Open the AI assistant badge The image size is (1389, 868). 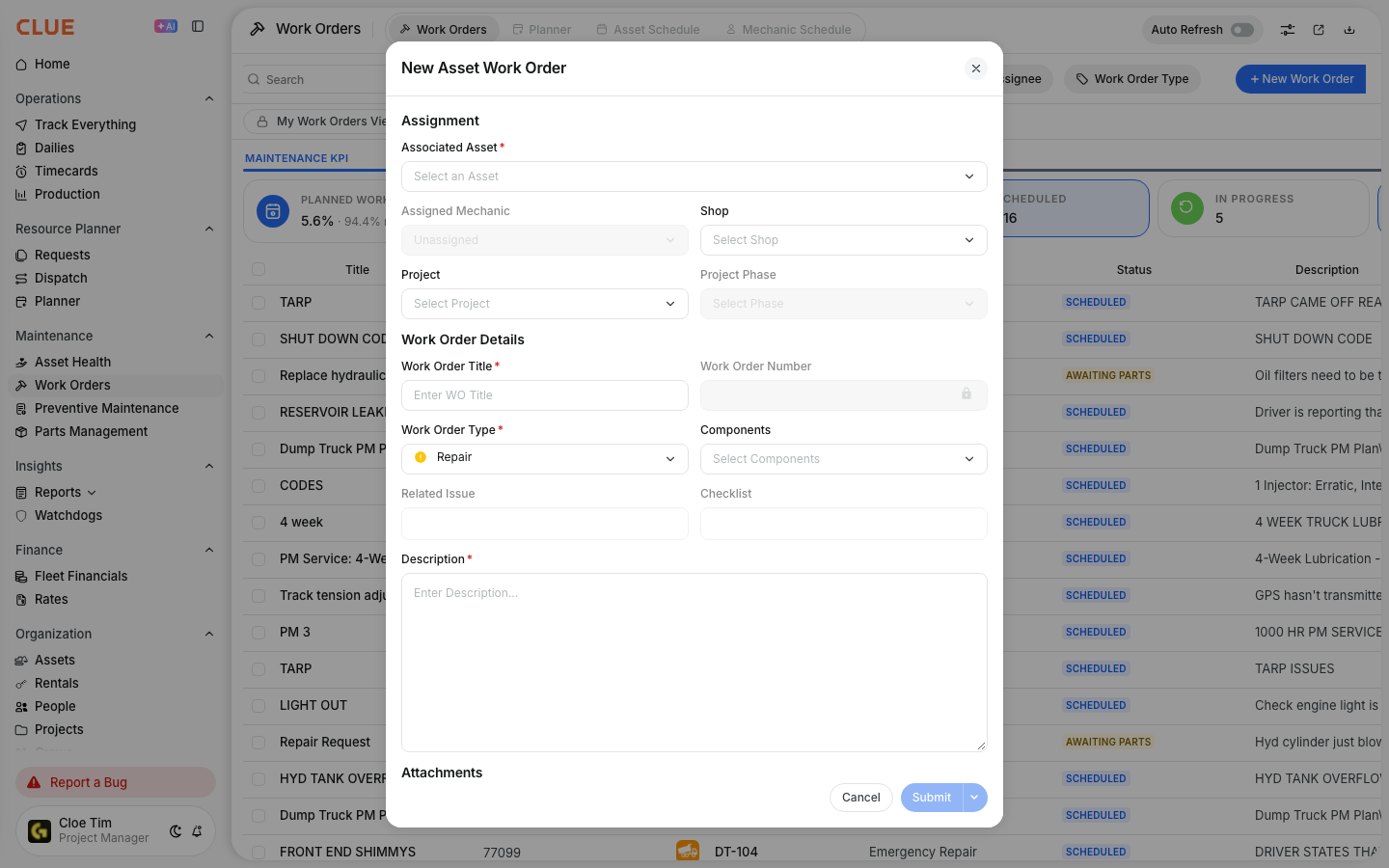(x=166, y=26)
